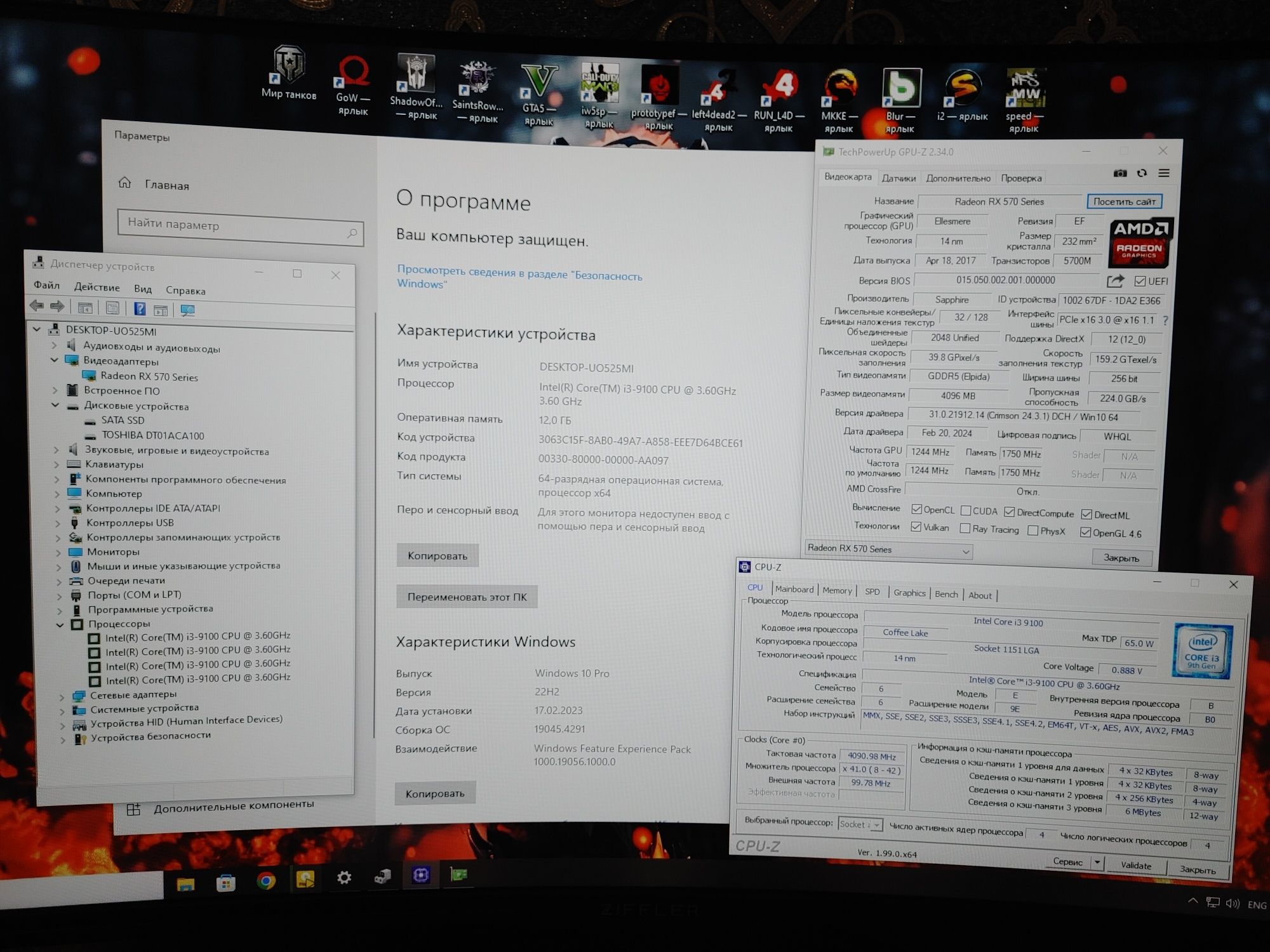Open the iw5sp Call of Duty shortcut
This screenshot has height=952, width=1270.
coord(599,95)
